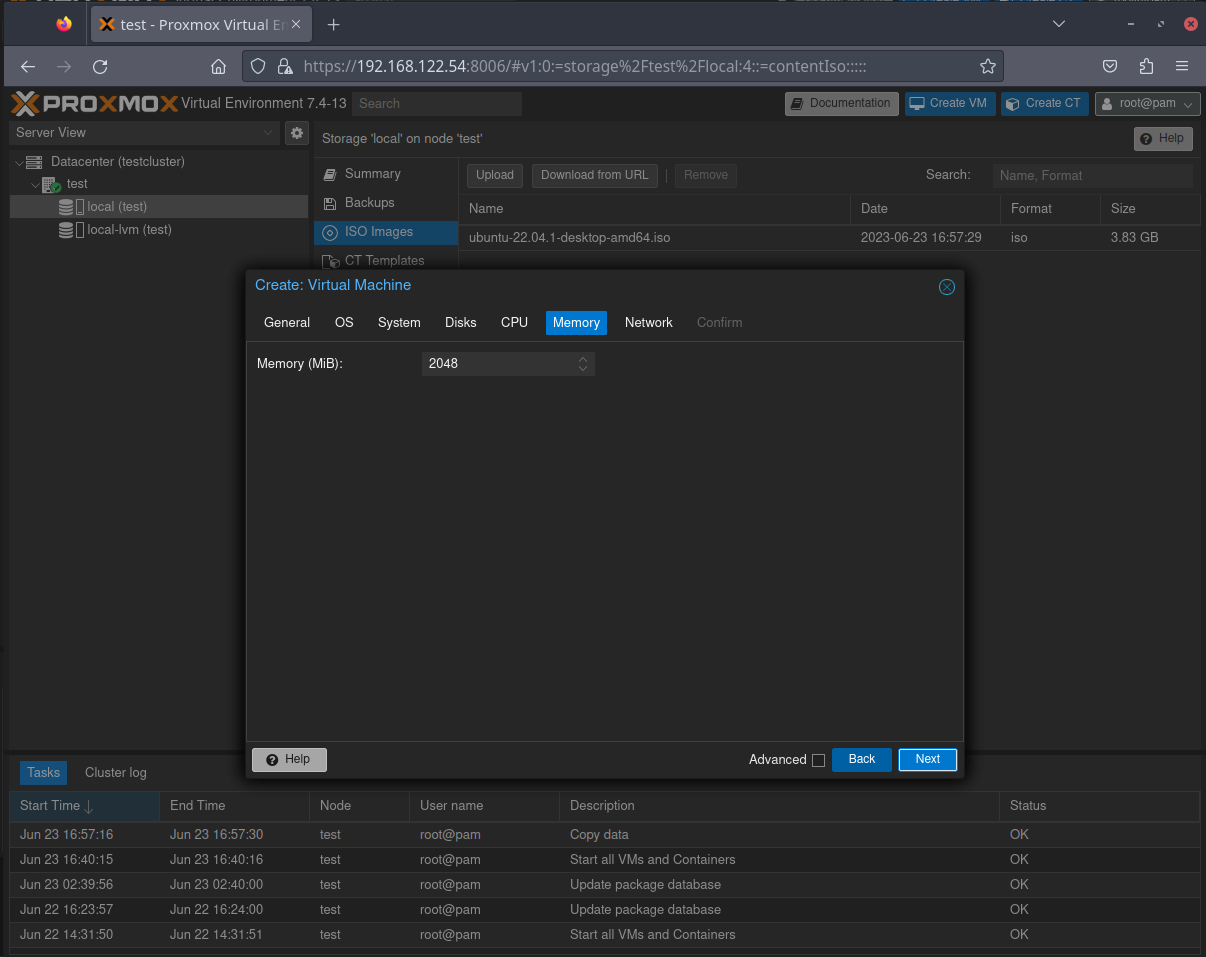The width and height of the screenshot is (1206, 957).
Task: Click the Firefox logo icon
Action: [64, 24]
